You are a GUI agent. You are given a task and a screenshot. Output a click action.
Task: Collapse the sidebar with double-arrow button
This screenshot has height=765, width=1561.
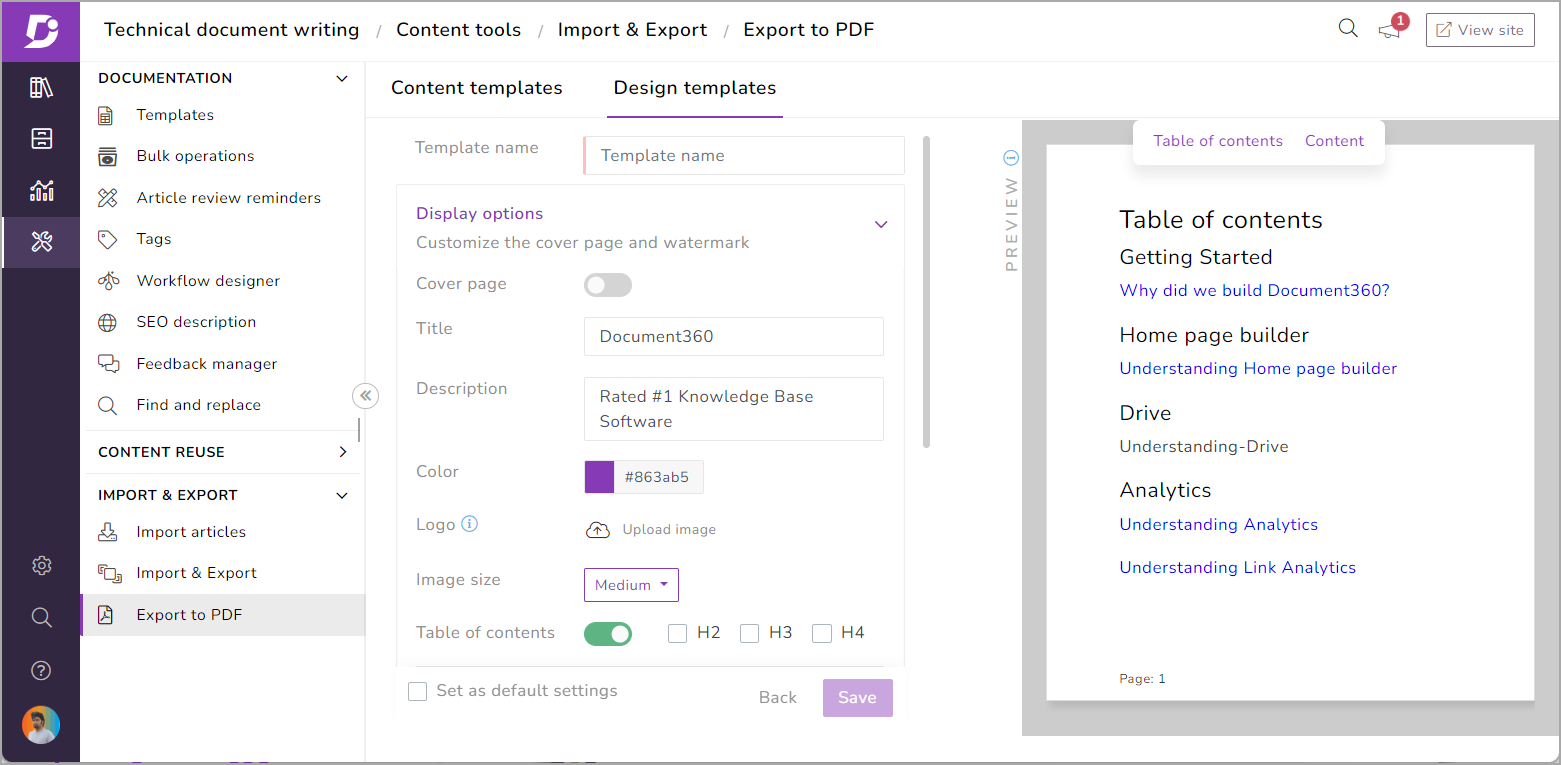click(366, 396)
